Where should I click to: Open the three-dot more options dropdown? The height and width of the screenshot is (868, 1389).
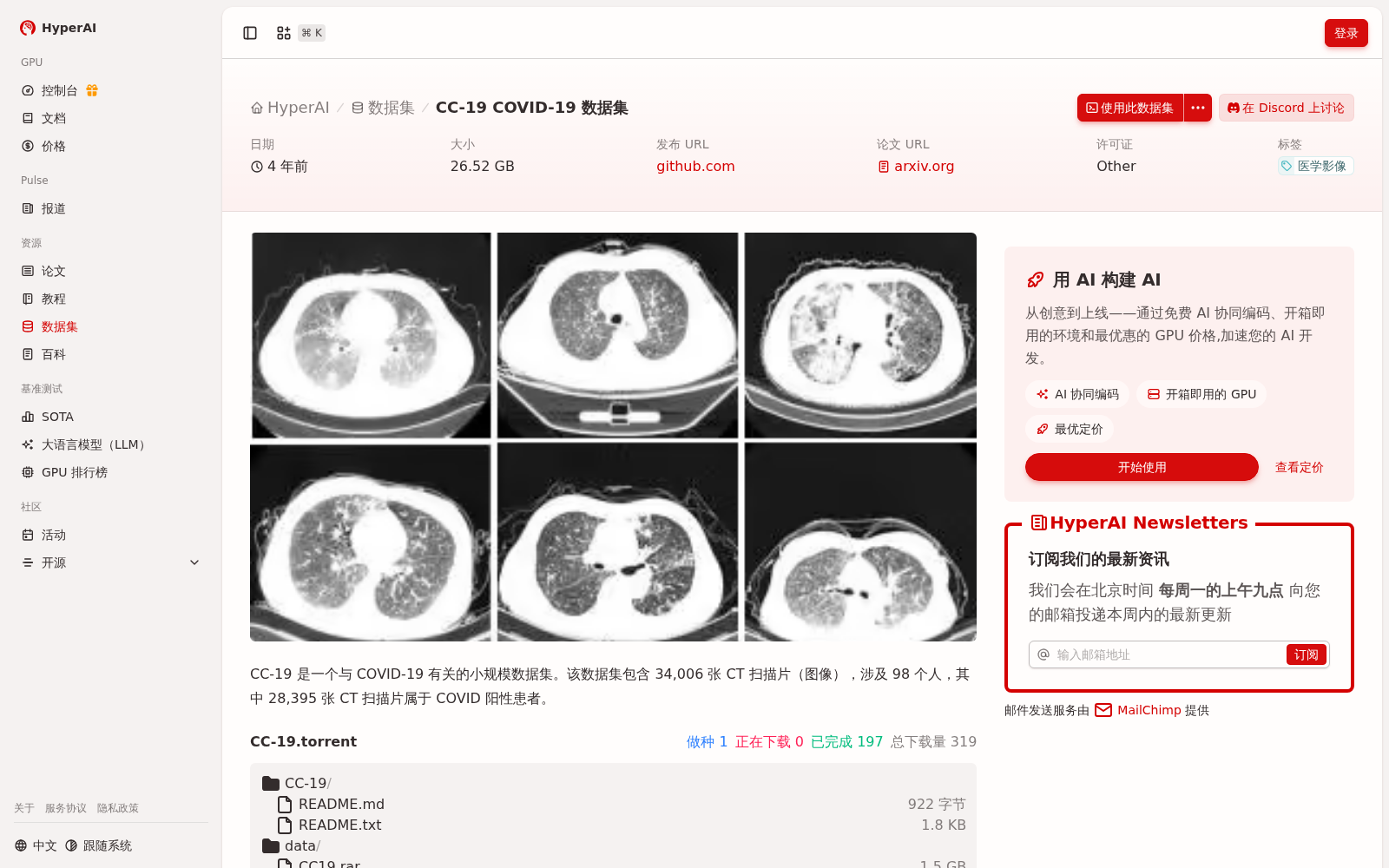point(1198,108)
